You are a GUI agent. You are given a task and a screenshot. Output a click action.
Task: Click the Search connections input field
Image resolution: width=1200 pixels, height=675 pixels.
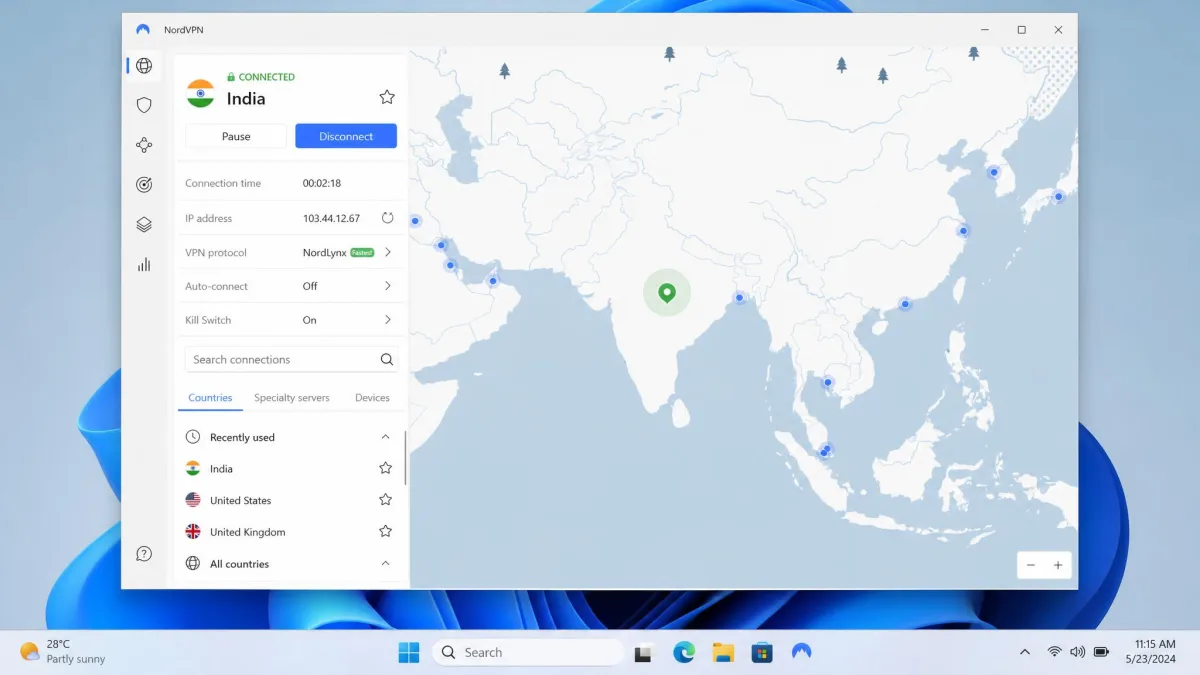291,360
